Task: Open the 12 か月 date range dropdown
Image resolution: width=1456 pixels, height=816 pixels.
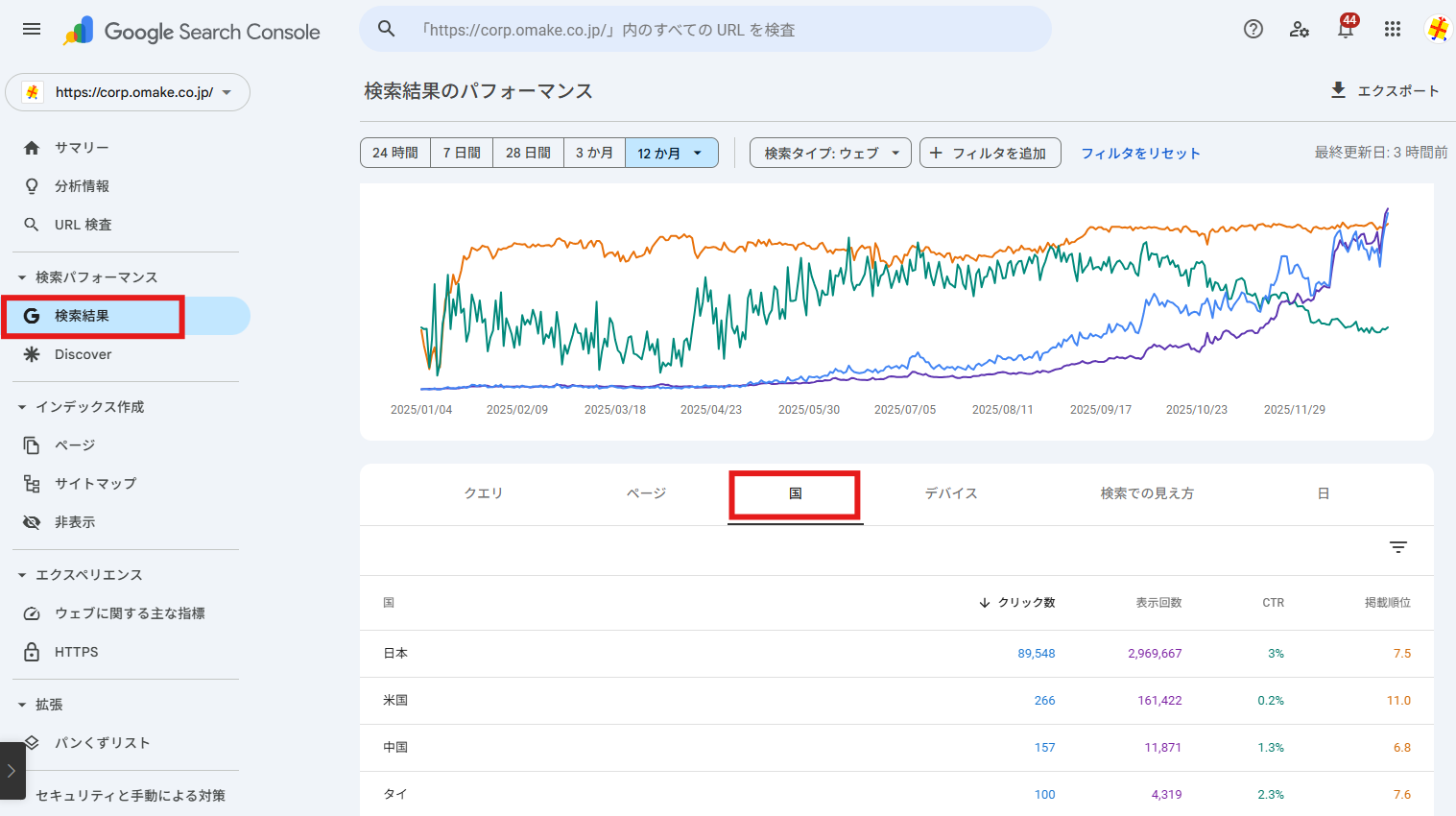Action: pyautogui.click(x=671, y=153)
